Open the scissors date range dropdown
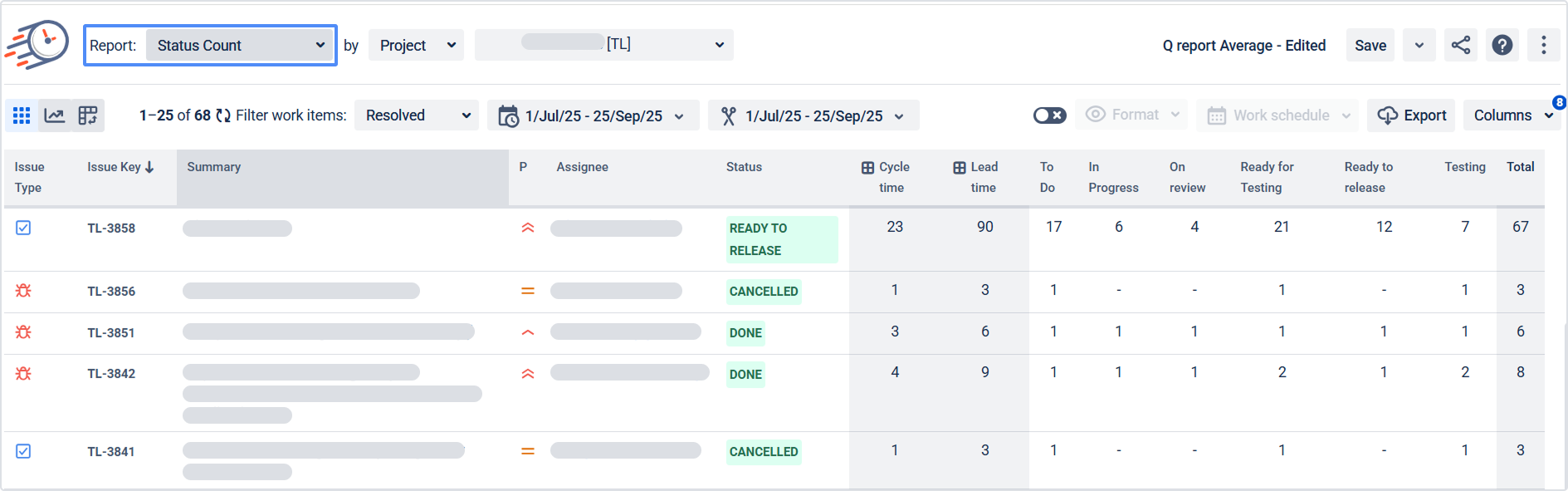 813,115
